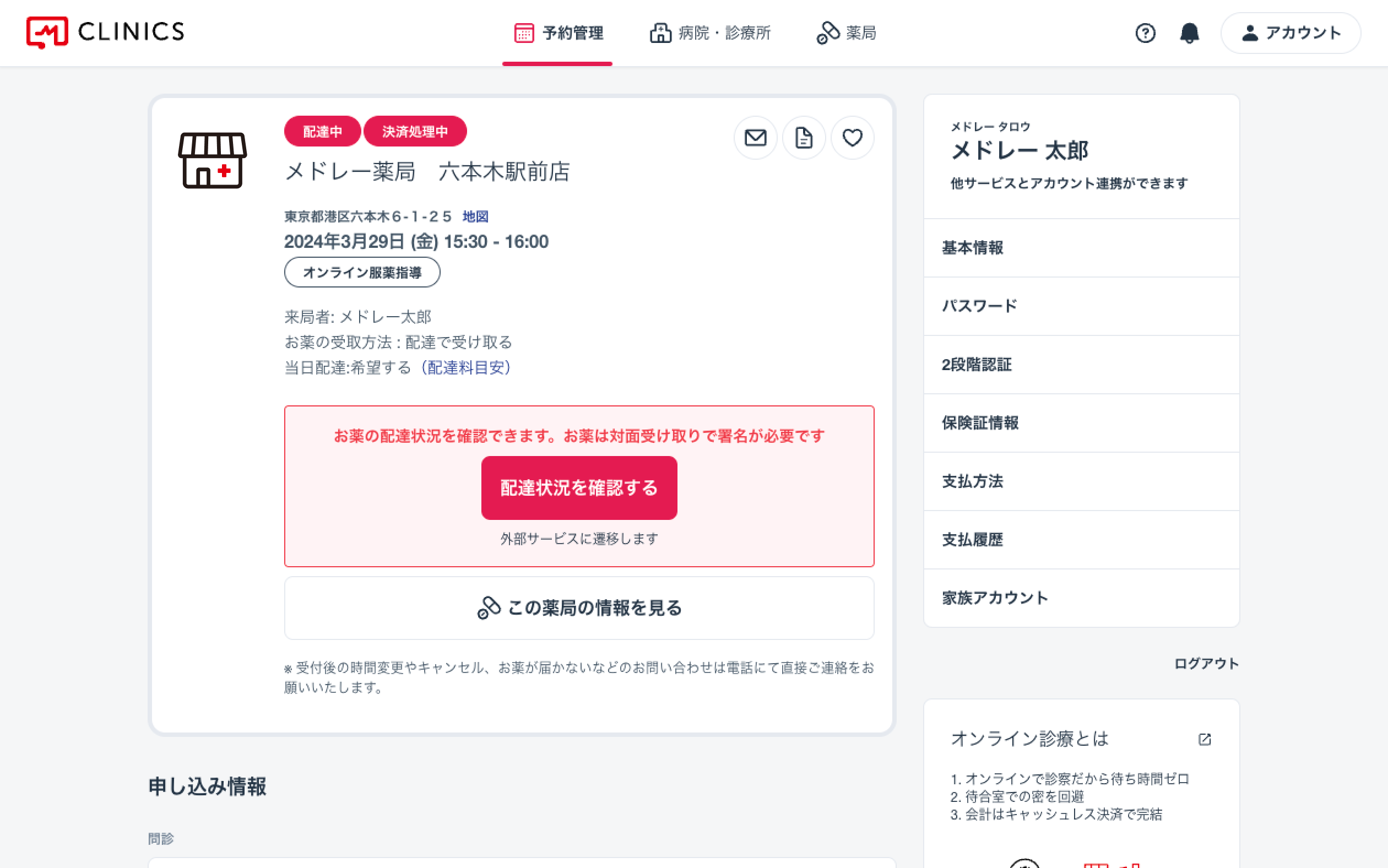The height and width of the screenshot is (868, 1388).
Task: Open notifications bell icon
Action: point(1189,32)
